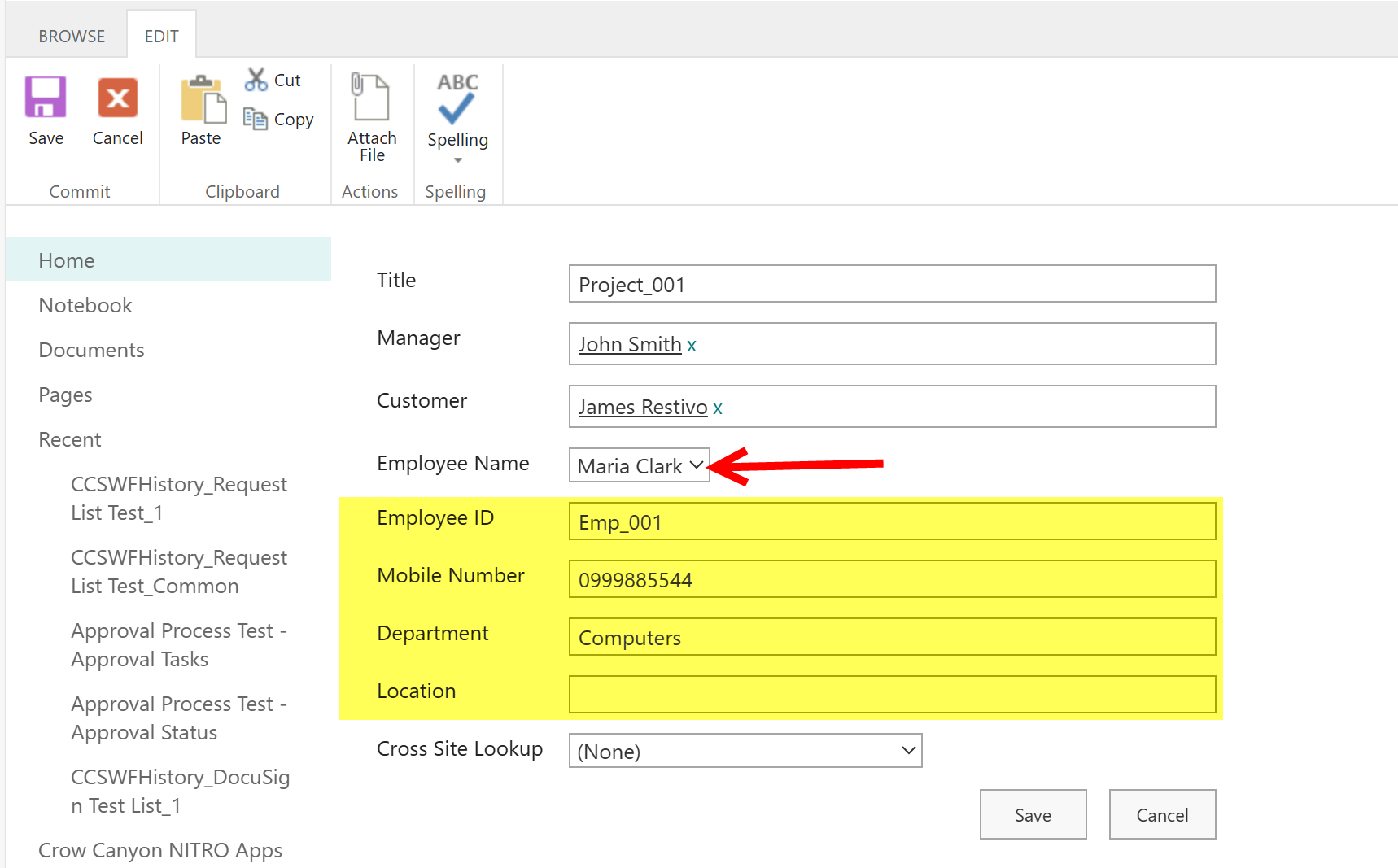Click into the Mobile Number field

click(892, 579)
